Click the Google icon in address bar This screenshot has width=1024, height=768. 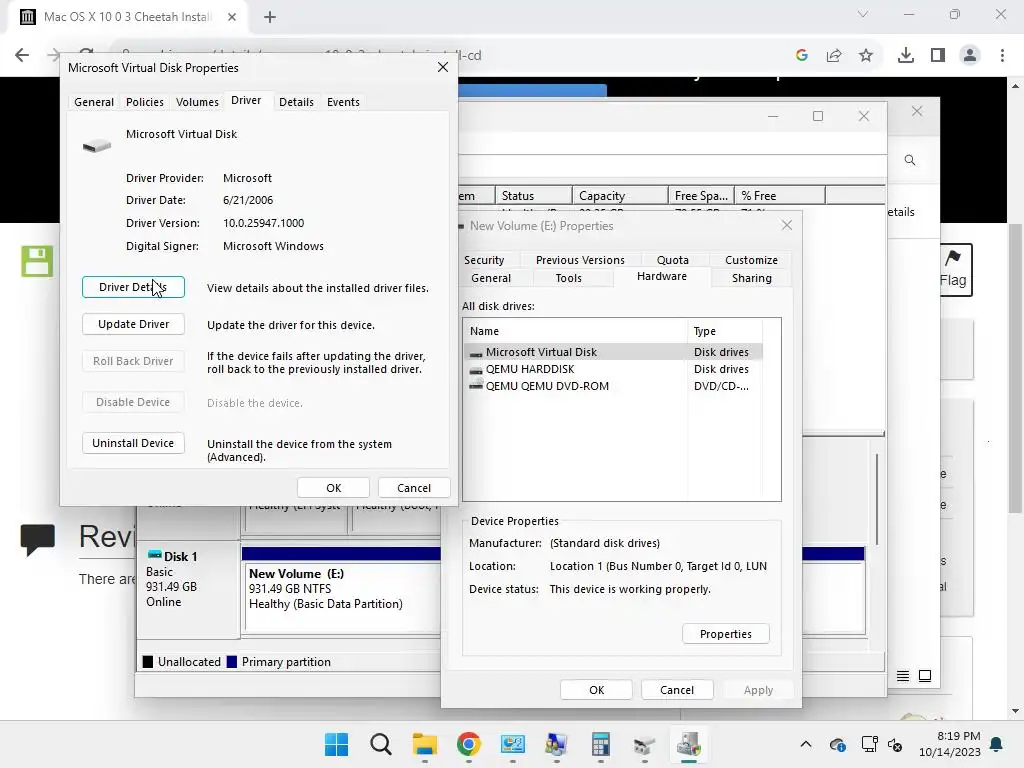802,56
